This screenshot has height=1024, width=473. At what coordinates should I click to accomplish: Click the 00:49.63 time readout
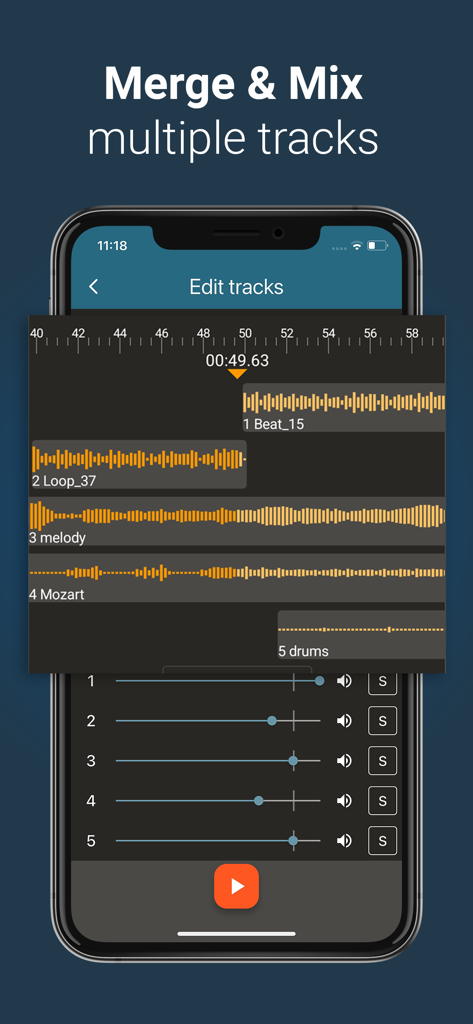[237, 360]
